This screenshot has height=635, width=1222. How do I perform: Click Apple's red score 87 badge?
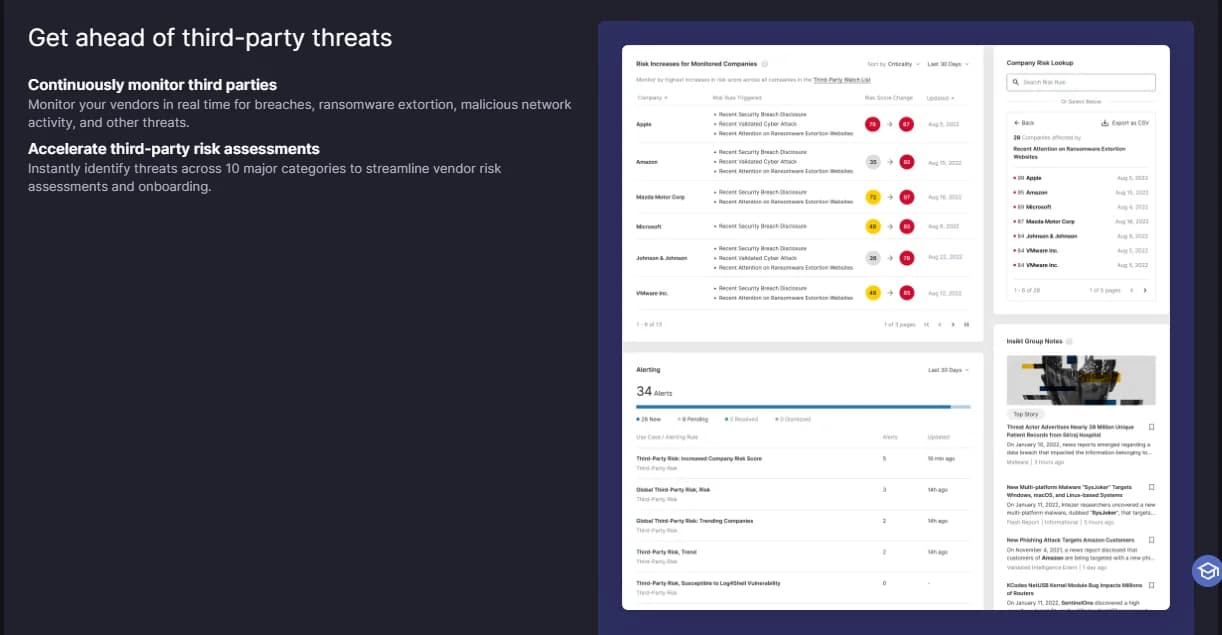pos(906,124)
